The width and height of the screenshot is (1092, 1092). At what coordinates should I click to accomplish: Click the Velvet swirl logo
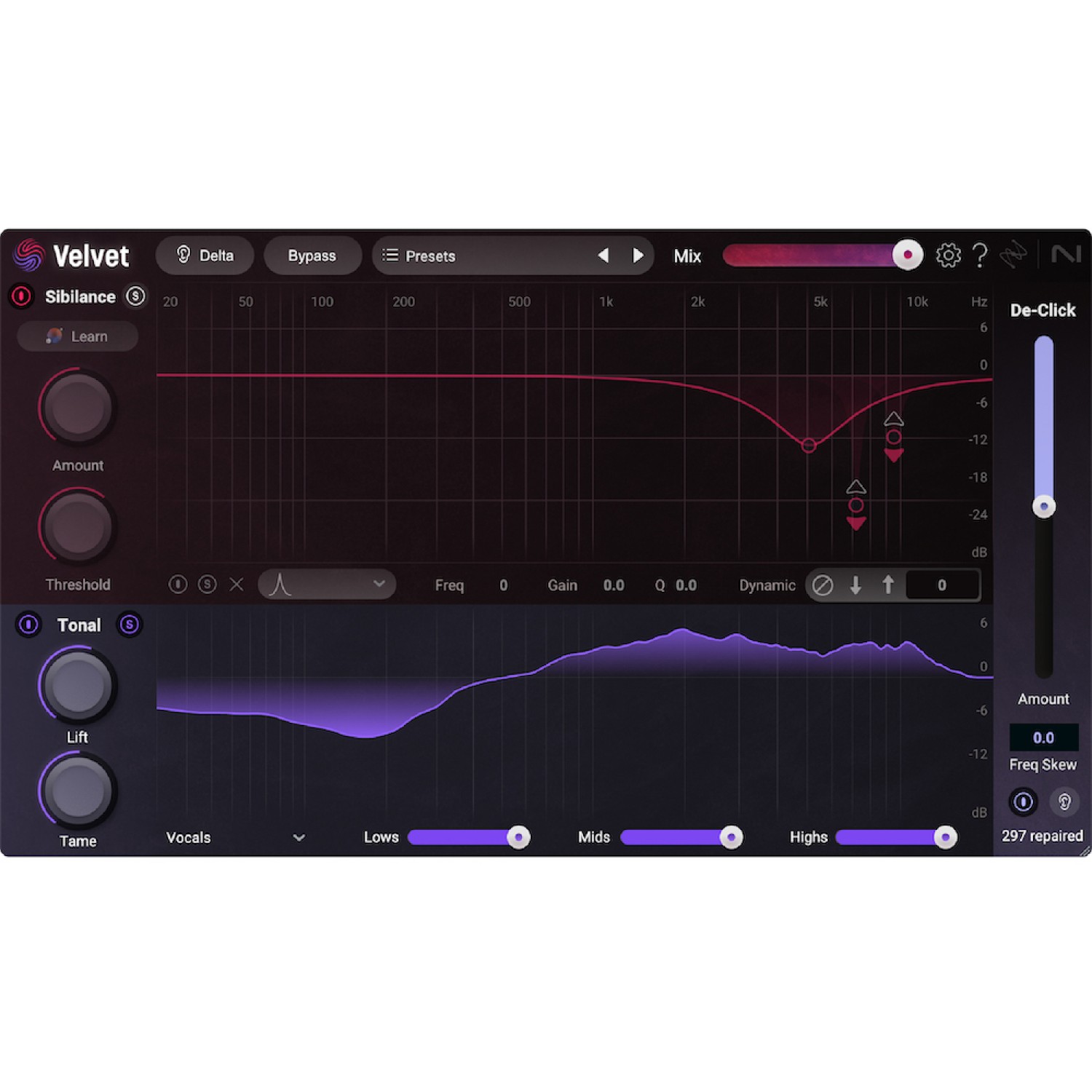[30, 256]
